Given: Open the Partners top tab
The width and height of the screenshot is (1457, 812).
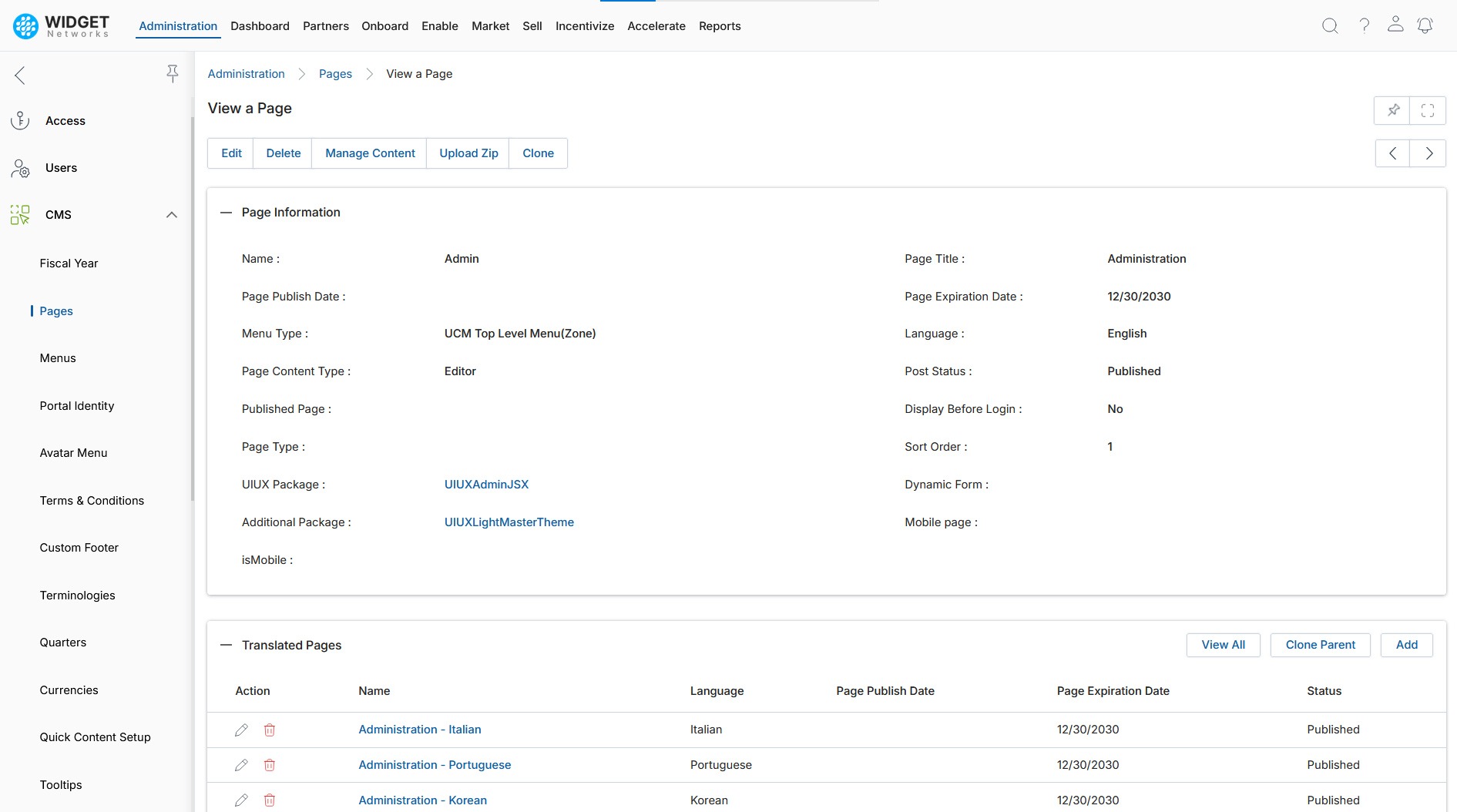Looking at the screenshot, I should click(x=326, y=26).
